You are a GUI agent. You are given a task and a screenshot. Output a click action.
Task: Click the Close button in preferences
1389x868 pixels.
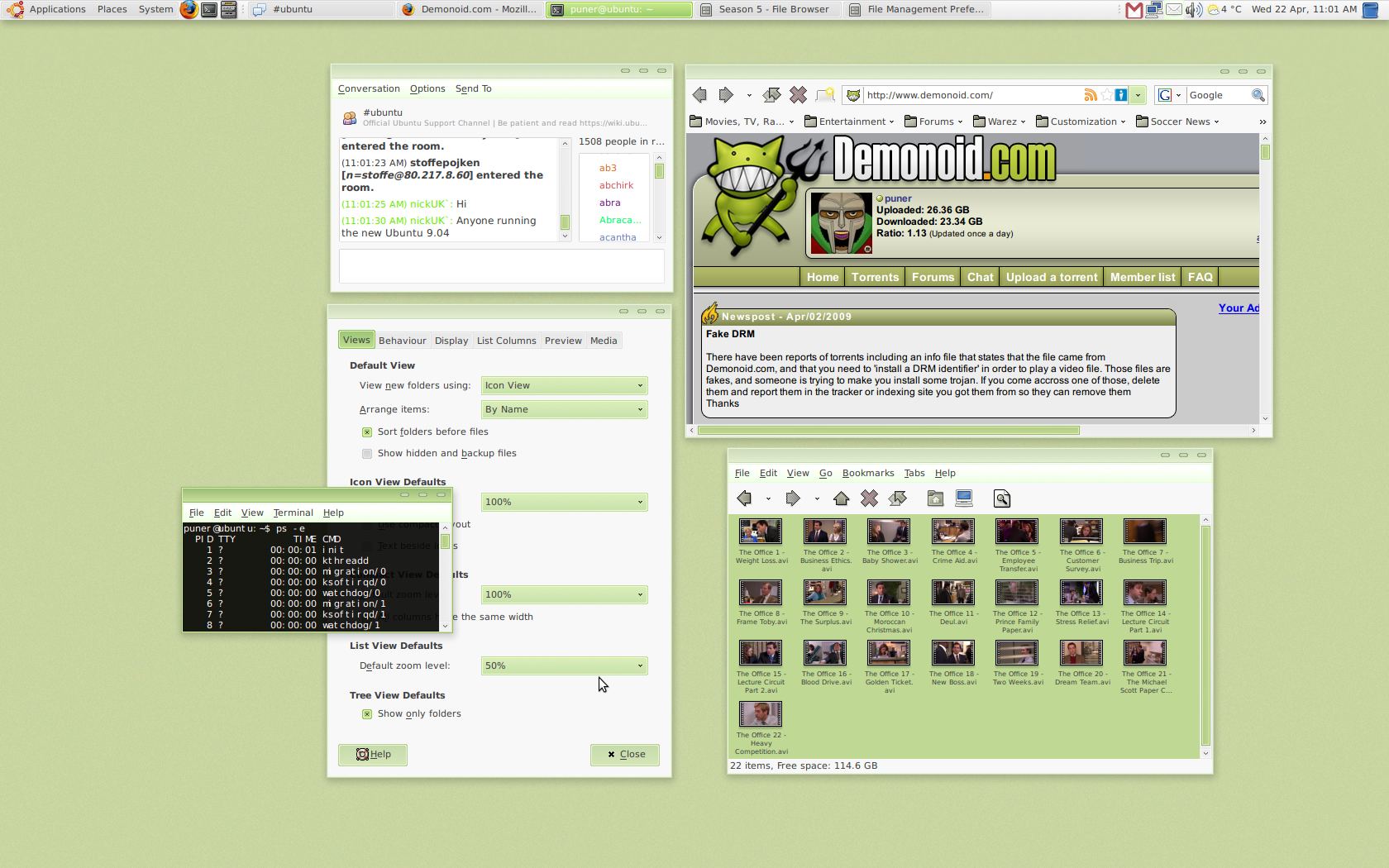pos(625,755)
